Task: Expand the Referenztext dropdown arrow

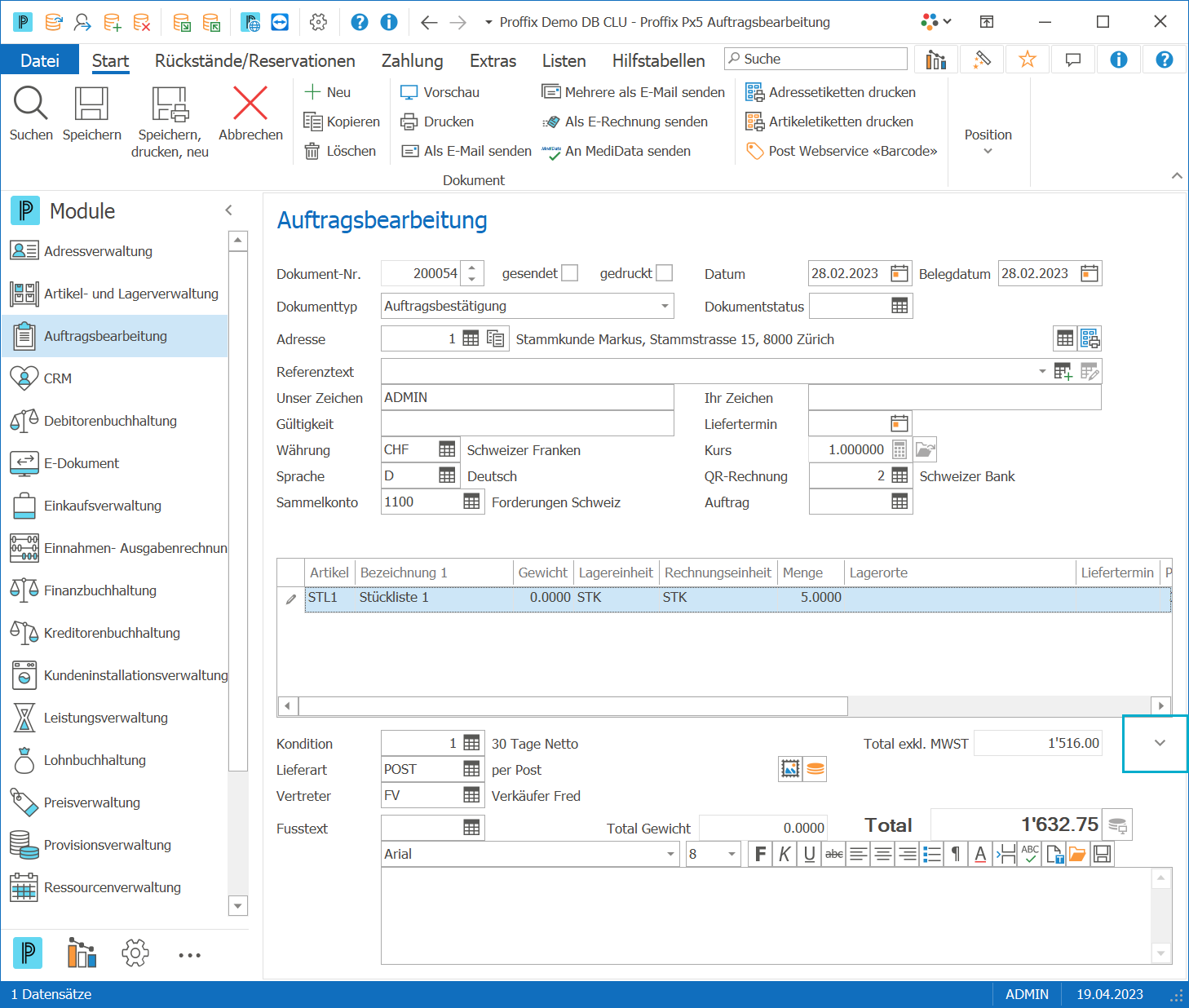Action: click(1042, 371)
